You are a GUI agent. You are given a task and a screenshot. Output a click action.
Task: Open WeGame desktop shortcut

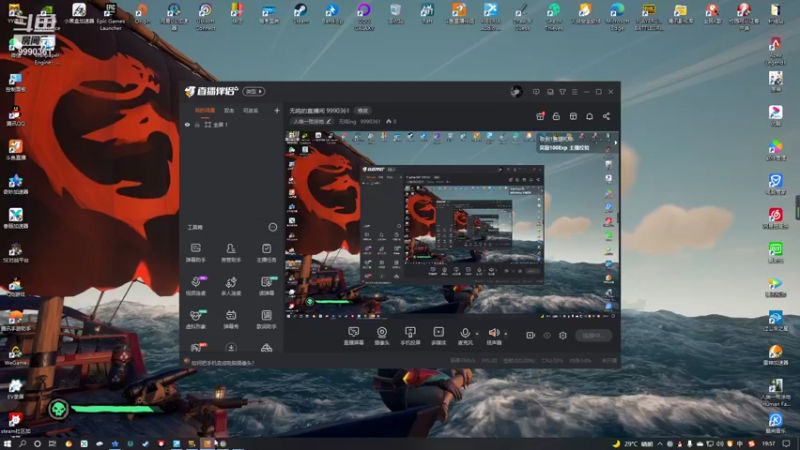point(15,355)
